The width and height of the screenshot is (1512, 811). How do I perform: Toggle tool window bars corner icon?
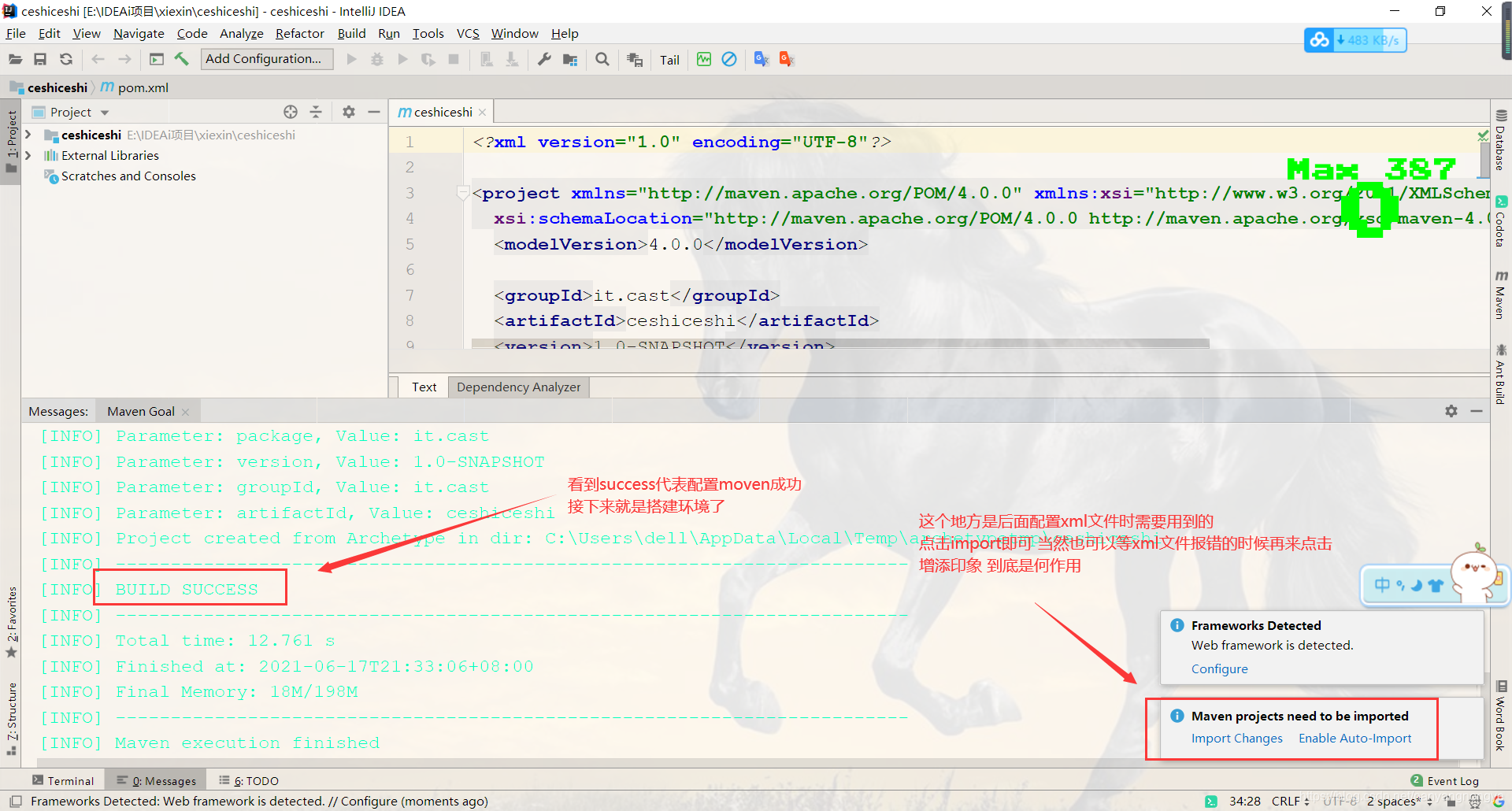(16, 802)
